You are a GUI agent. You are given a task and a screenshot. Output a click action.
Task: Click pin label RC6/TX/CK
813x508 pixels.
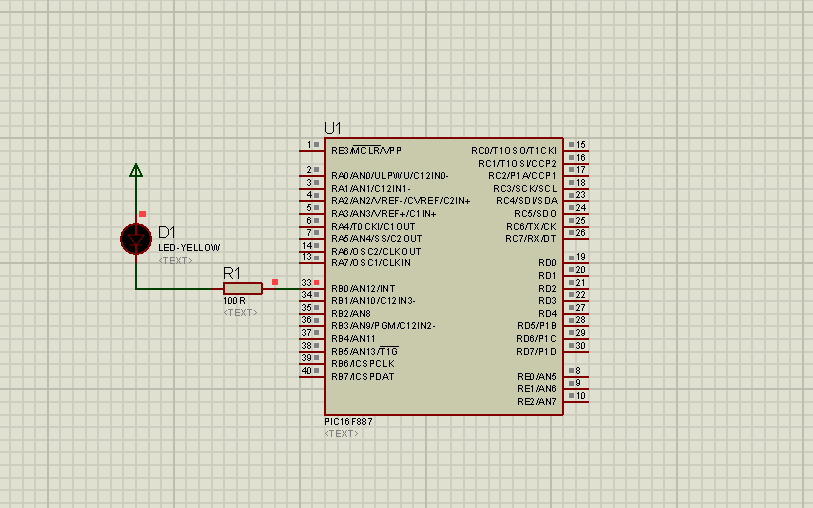[531, 227]
